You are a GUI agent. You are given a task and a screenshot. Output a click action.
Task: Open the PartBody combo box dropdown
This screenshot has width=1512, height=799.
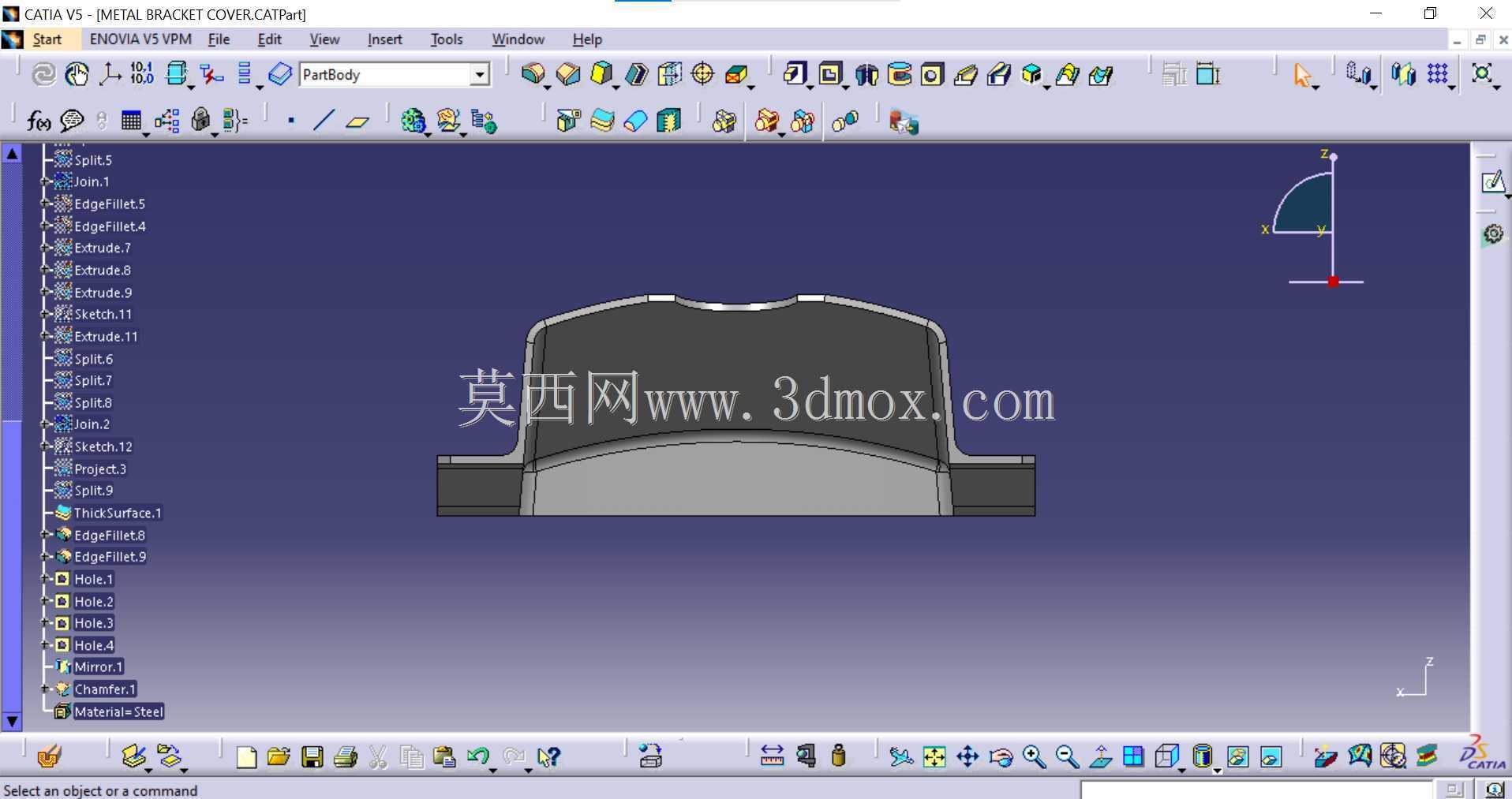click(x=479, y=75)
